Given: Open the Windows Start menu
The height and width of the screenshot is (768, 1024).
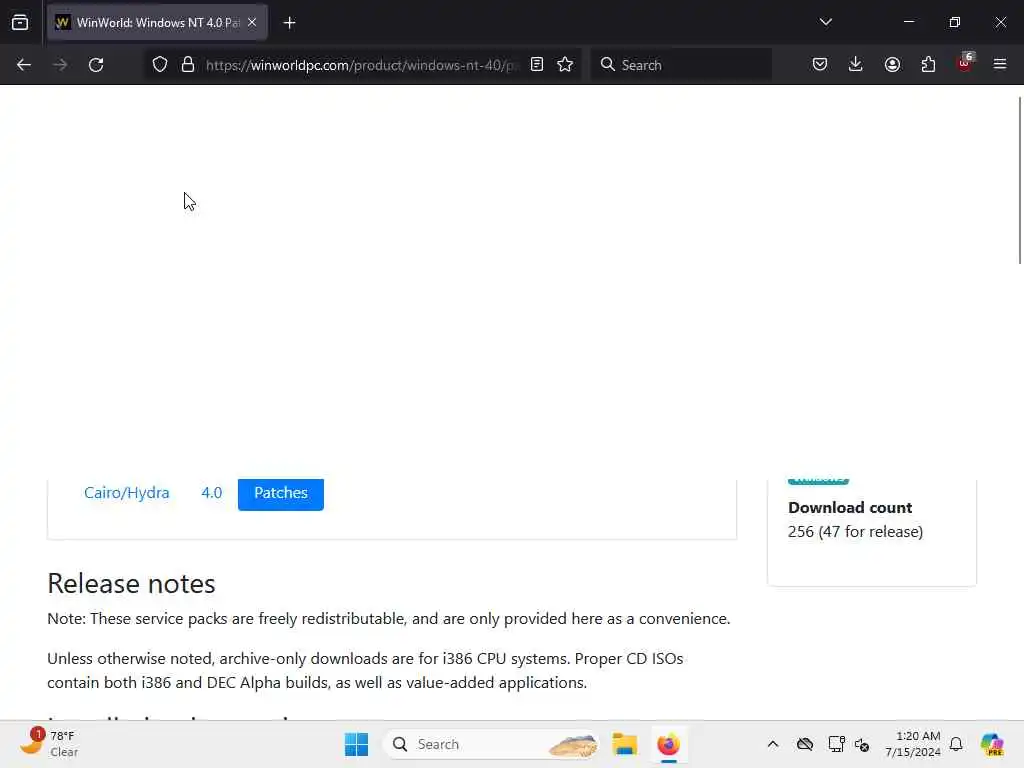Looking at the screenshot, I should tap(356, 744).
